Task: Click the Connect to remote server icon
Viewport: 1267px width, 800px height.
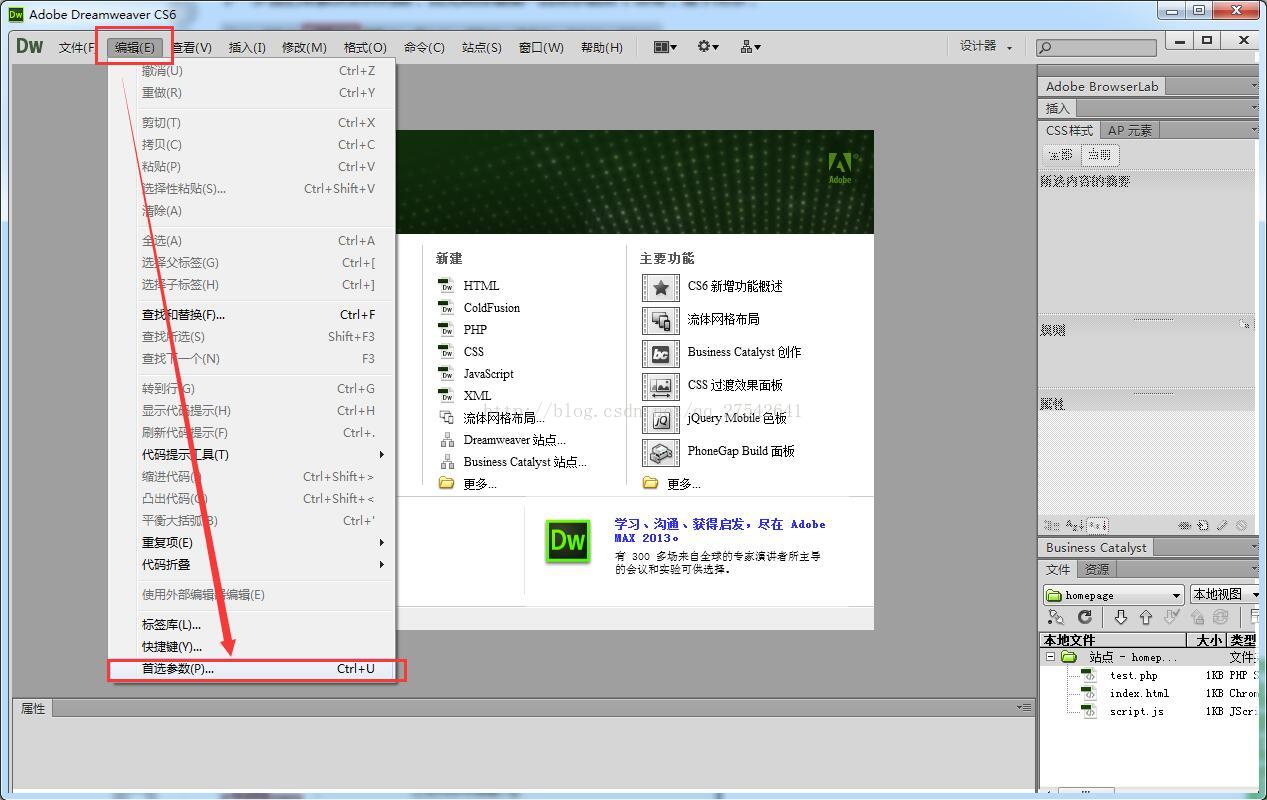Action: pos(1056,618)
